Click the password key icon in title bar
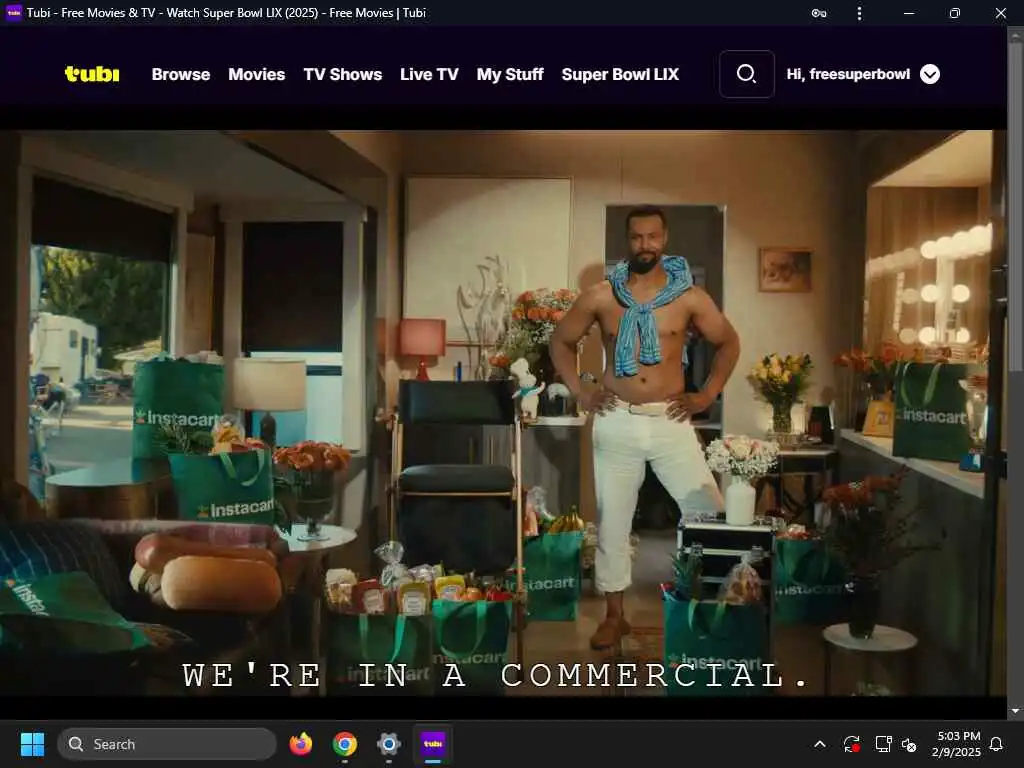This screenshot has height=768, width=1024. tap(819, 13)
